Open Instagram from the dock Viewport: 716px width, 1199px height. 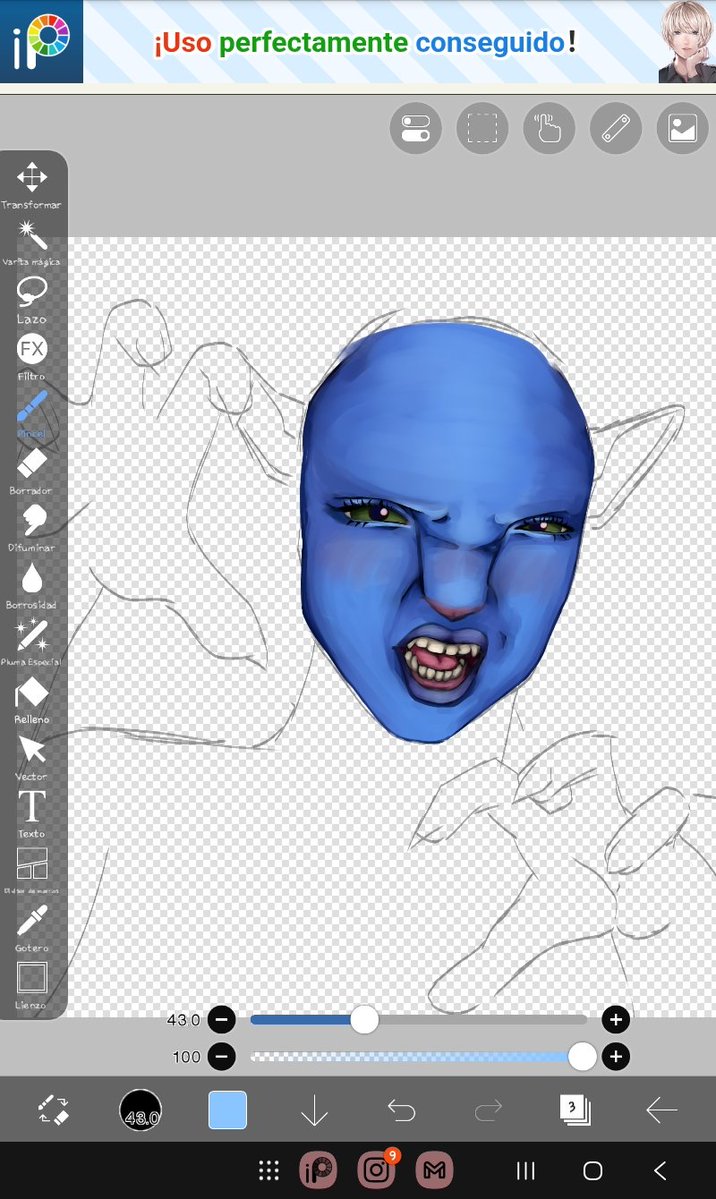(376, 1169)
